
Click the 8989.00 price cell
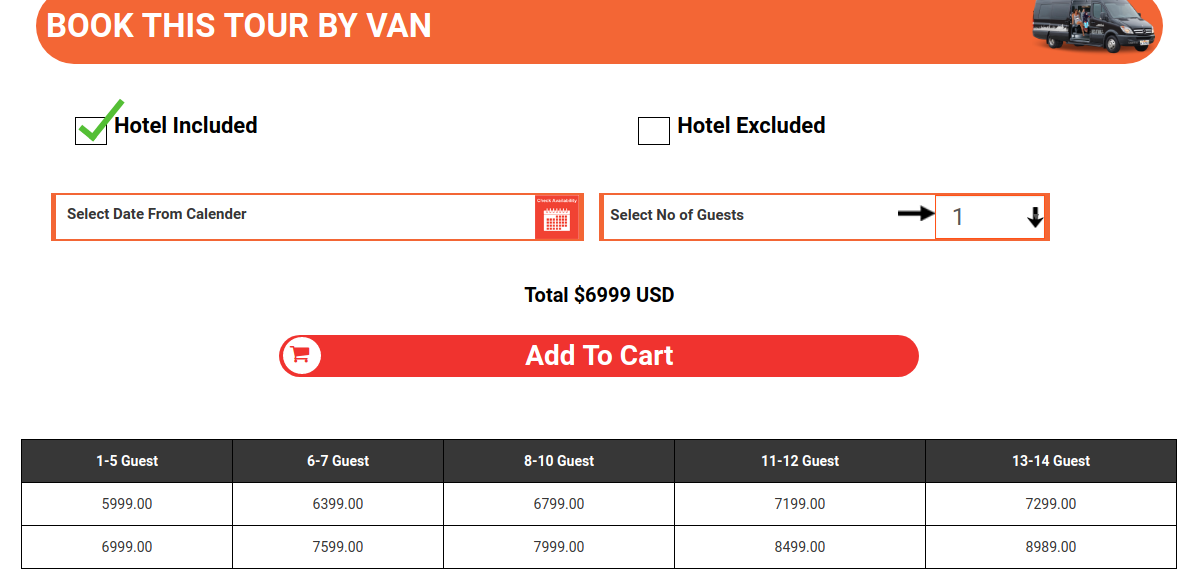pos(1050,547)
